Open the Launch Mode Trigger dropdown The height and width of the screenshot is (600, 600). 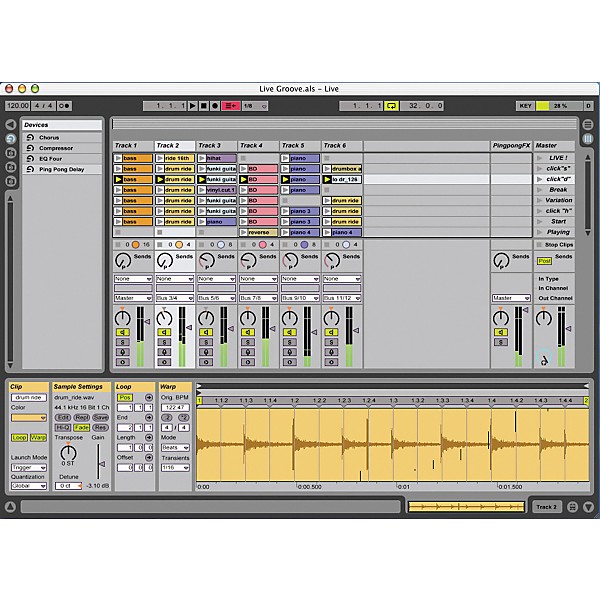click(x=29, y=468)
